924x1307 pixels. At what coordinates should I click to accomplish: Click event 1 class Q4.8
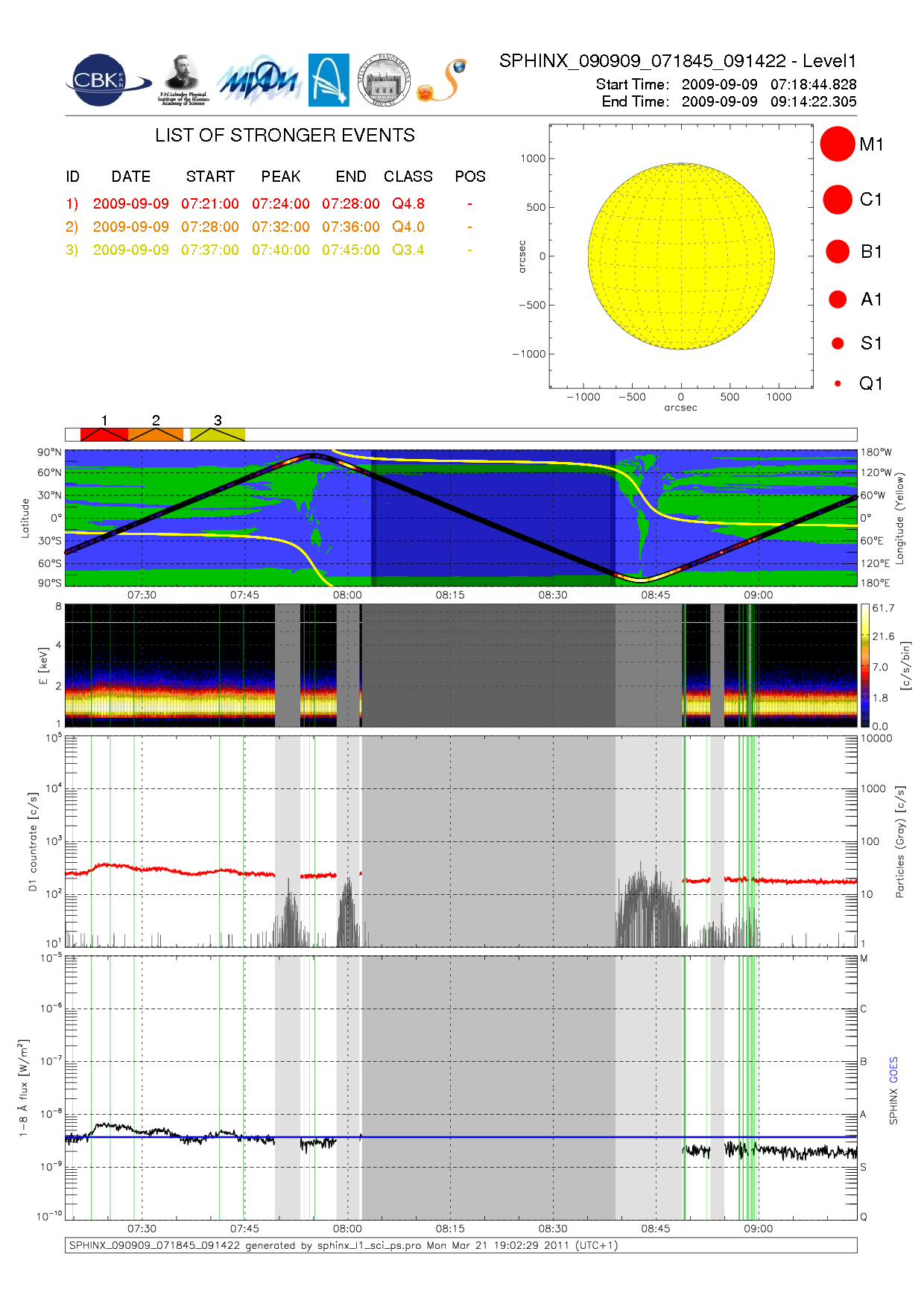(408, 203)
